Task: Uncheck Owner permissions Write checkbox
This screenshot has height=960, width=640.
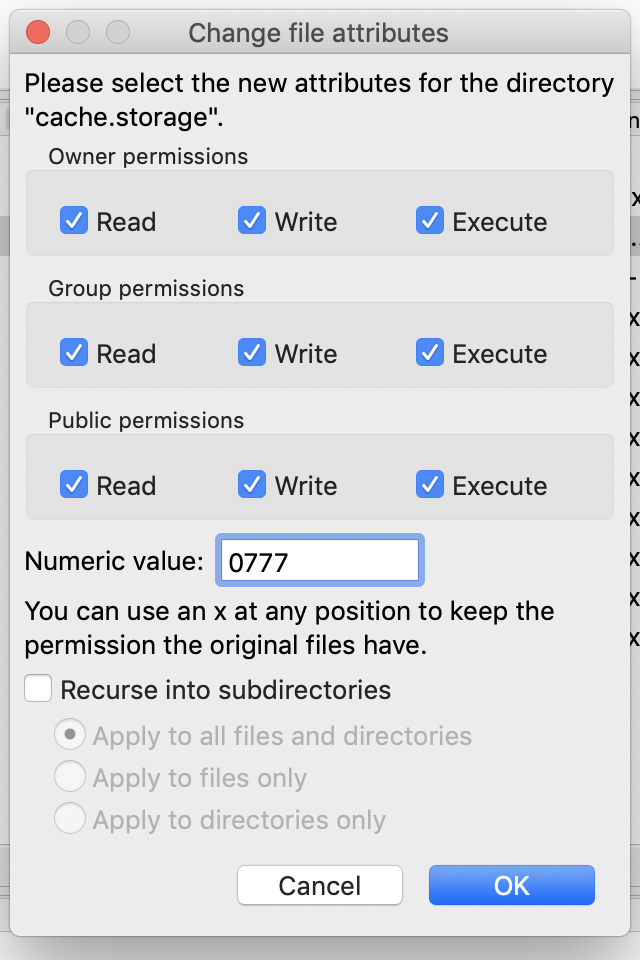Action: (x=252, y=221)
